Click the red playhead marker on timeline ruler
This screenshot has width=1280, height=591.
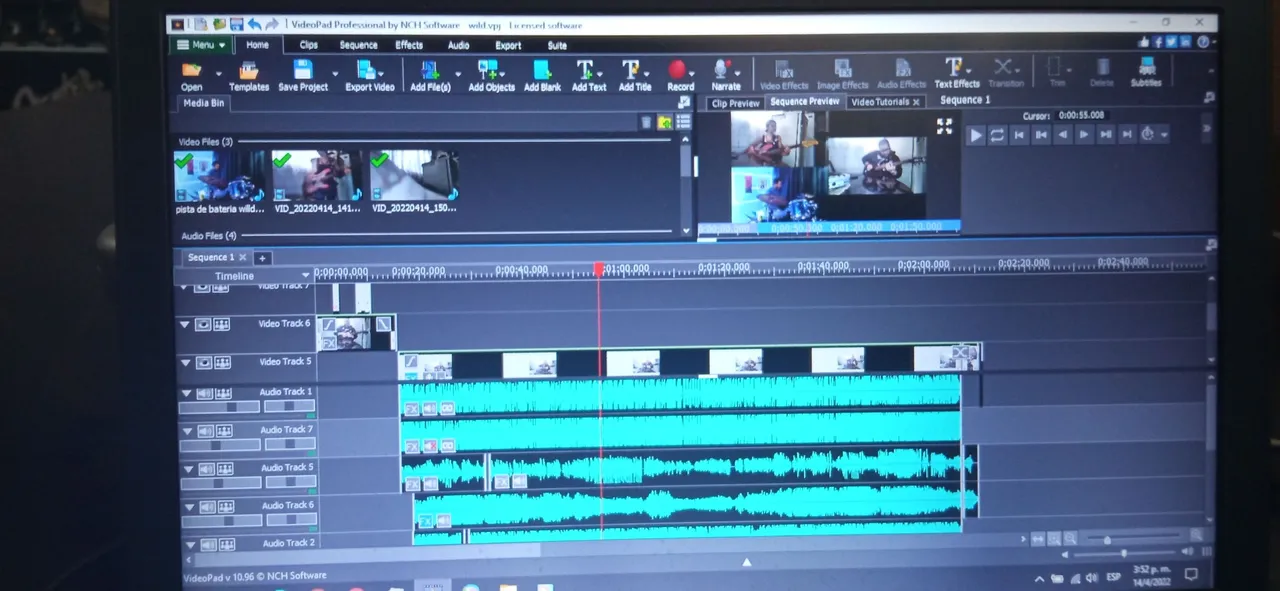pyautogui.click(x=599, y=269)
